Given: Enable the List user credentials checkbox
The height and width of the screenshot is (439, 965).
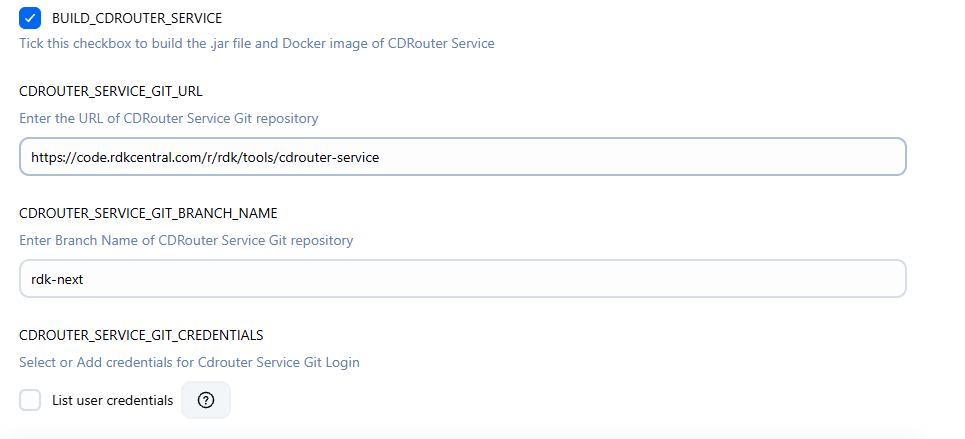Looking at the screenshot, I should (x=30, y=400).
